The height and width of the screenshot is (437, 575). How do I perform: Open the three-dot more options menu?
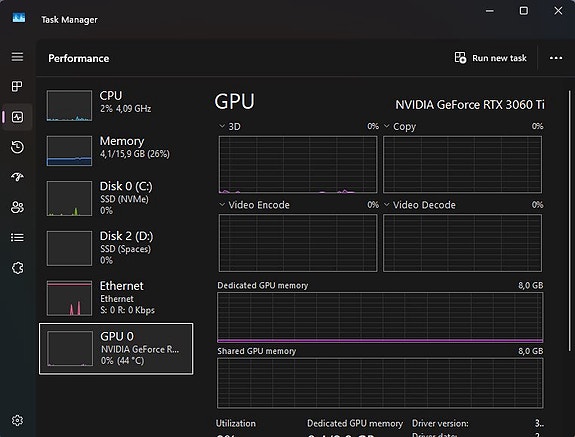(x=556, y=58)
